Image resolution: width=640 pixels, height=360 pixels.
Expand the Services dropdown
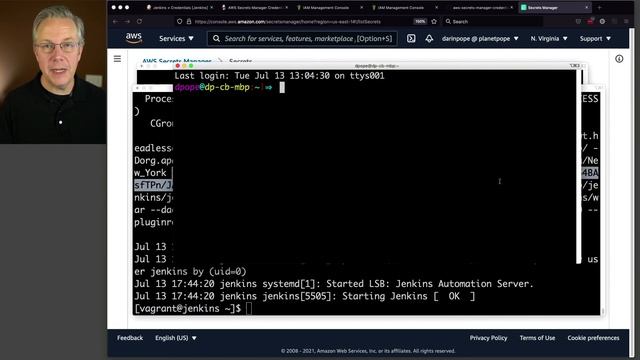point(176,38)
